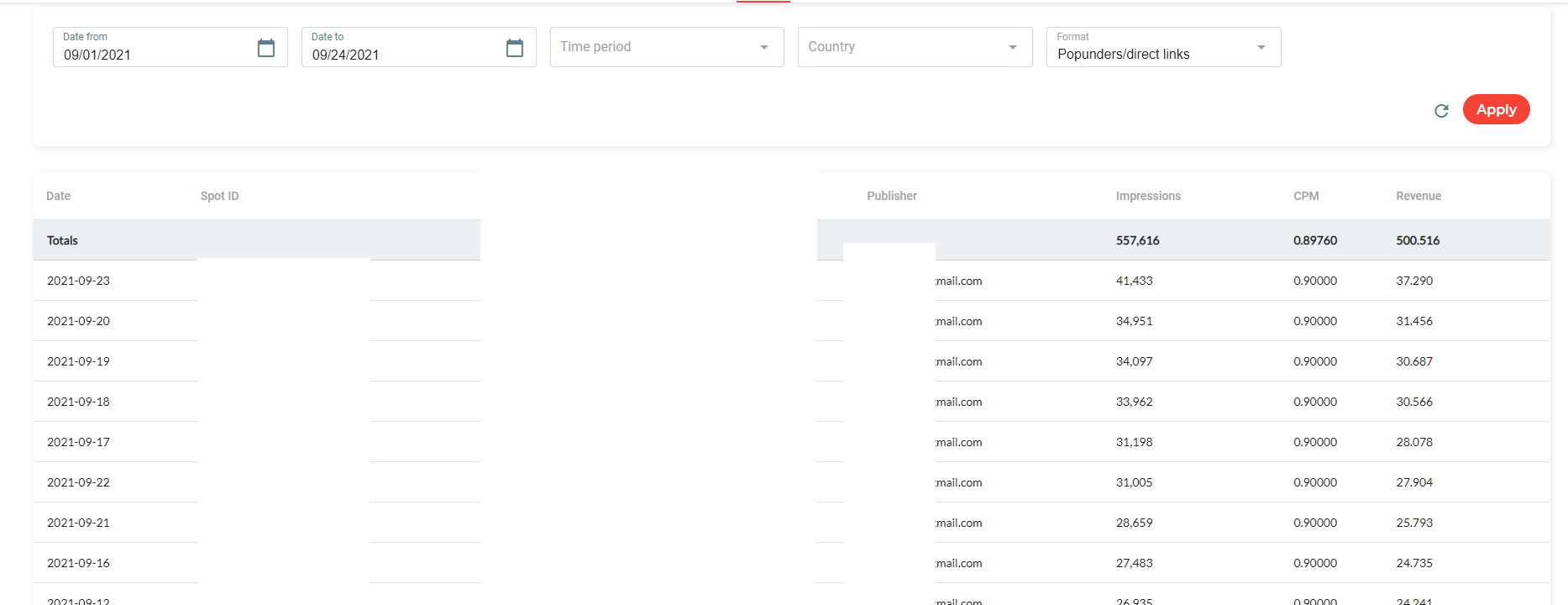Click the 41,433 impressions cell
The image size is (1568, 605).
coord(1134,281)
